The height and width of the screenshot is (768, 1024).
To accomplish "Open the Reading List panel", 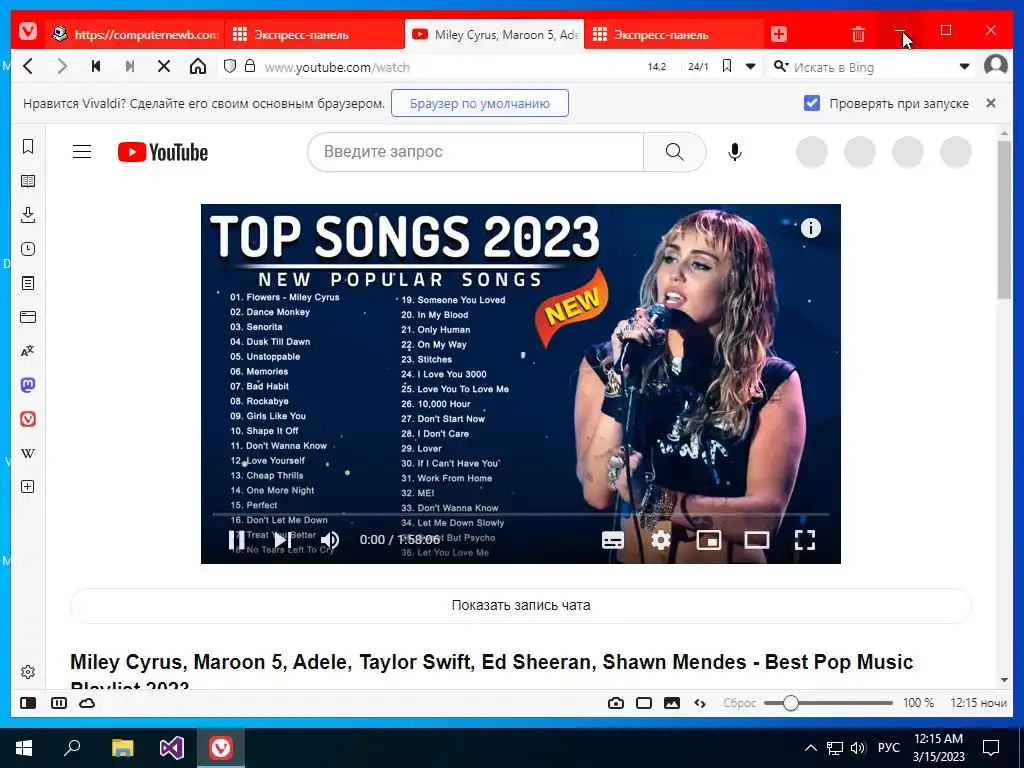I will click(x=28, y=181).
